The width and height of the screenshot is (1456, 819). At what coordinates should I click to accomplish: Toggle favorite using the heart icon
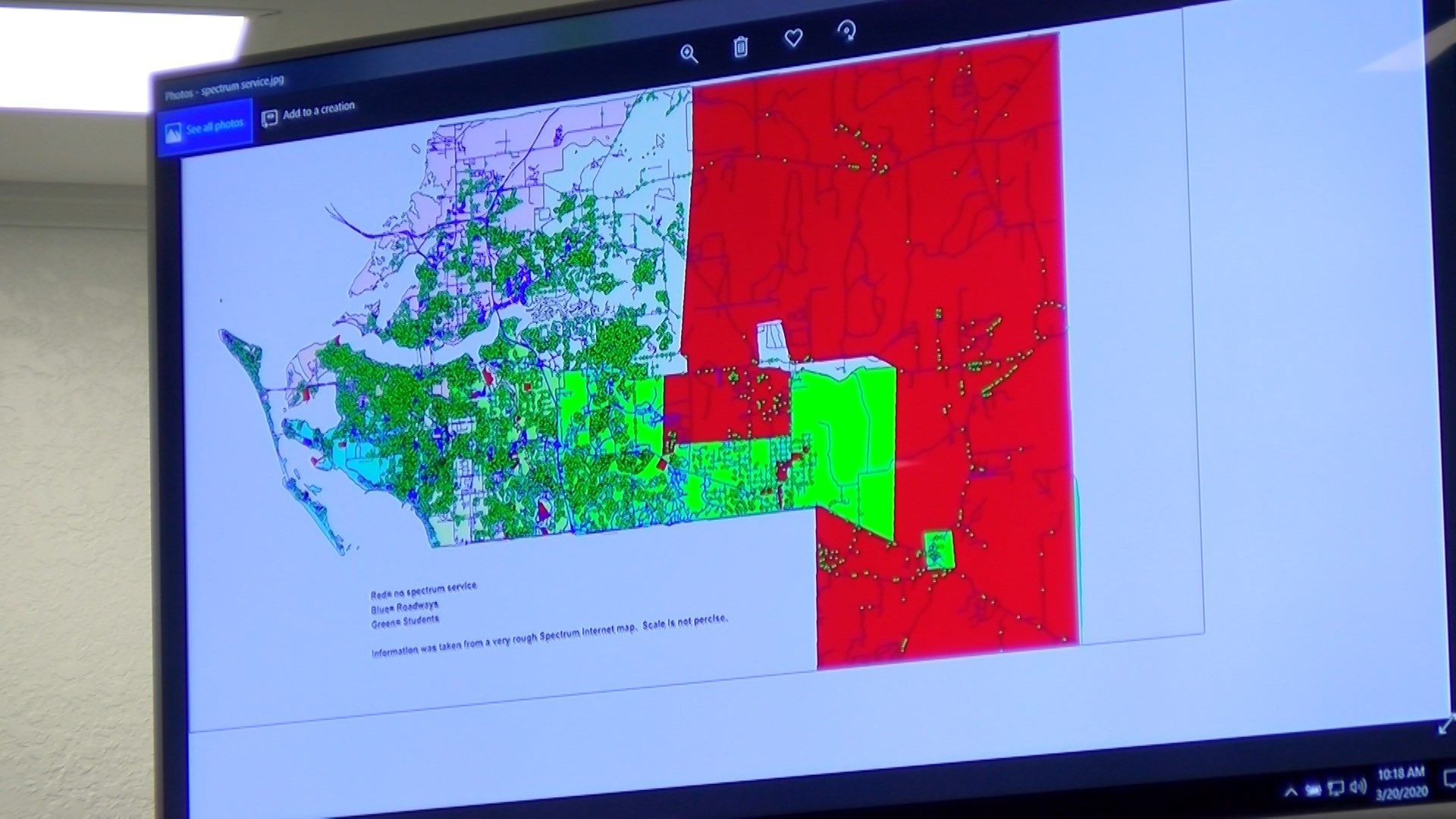pyautogui.click(x=792, y=38)
